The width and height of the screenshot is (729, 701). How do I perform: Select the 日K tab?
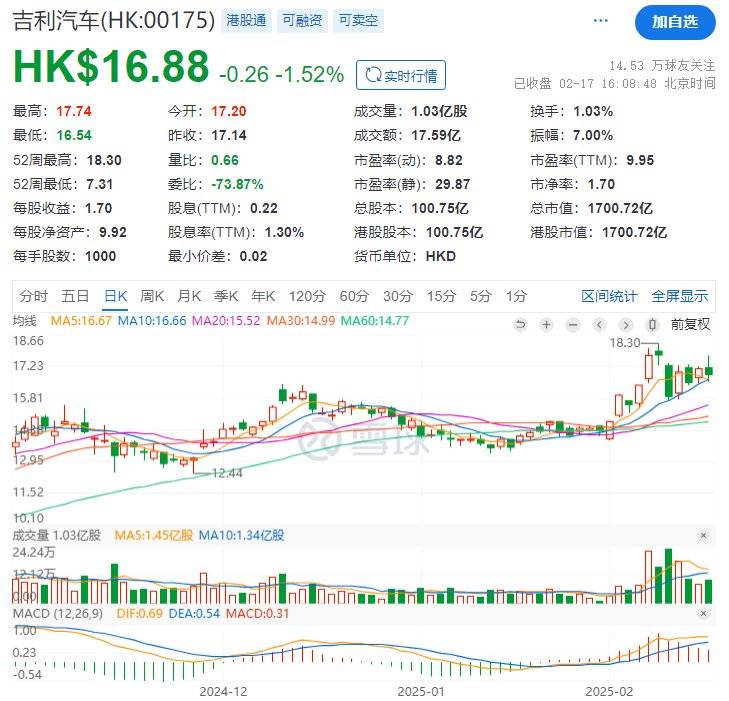pos(116,298)
